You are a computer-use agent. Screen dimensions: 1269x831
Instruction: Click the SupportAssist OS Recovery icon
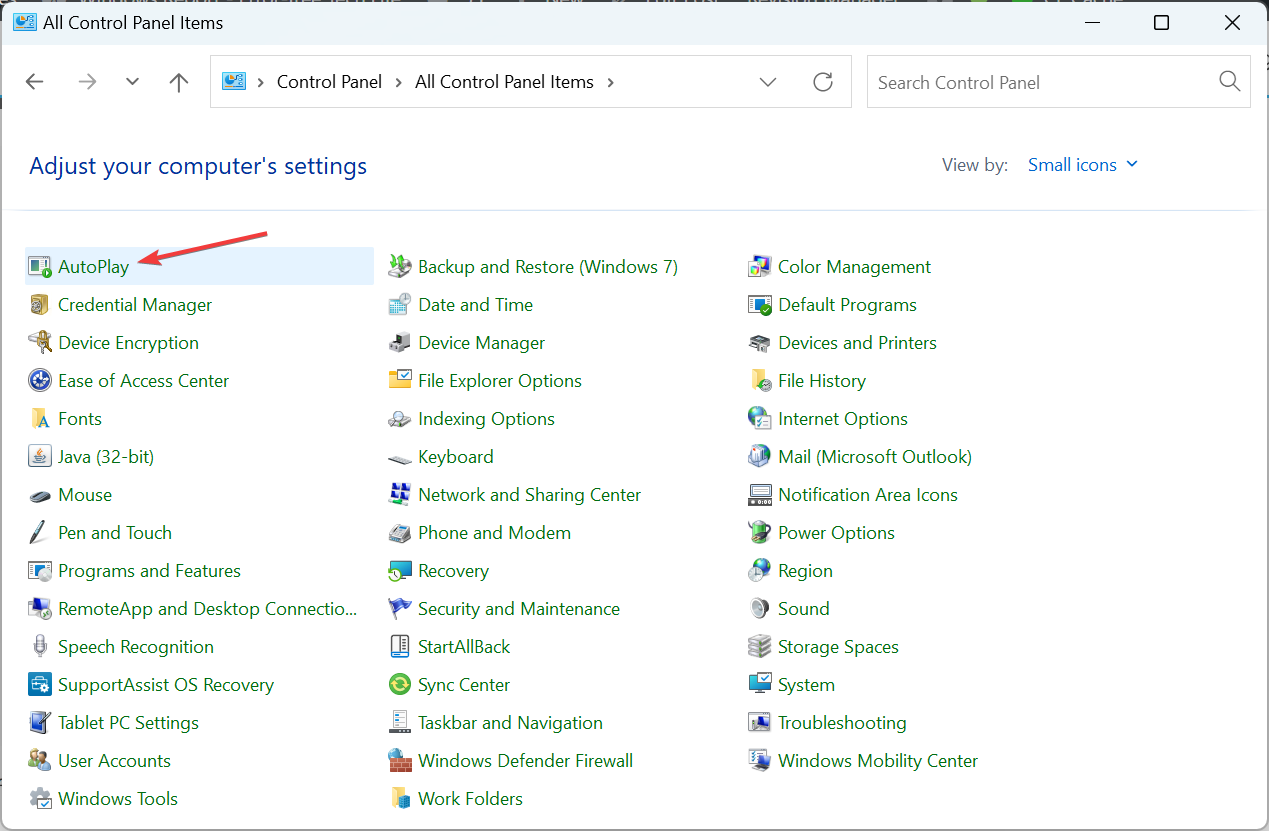pos(40,685)
